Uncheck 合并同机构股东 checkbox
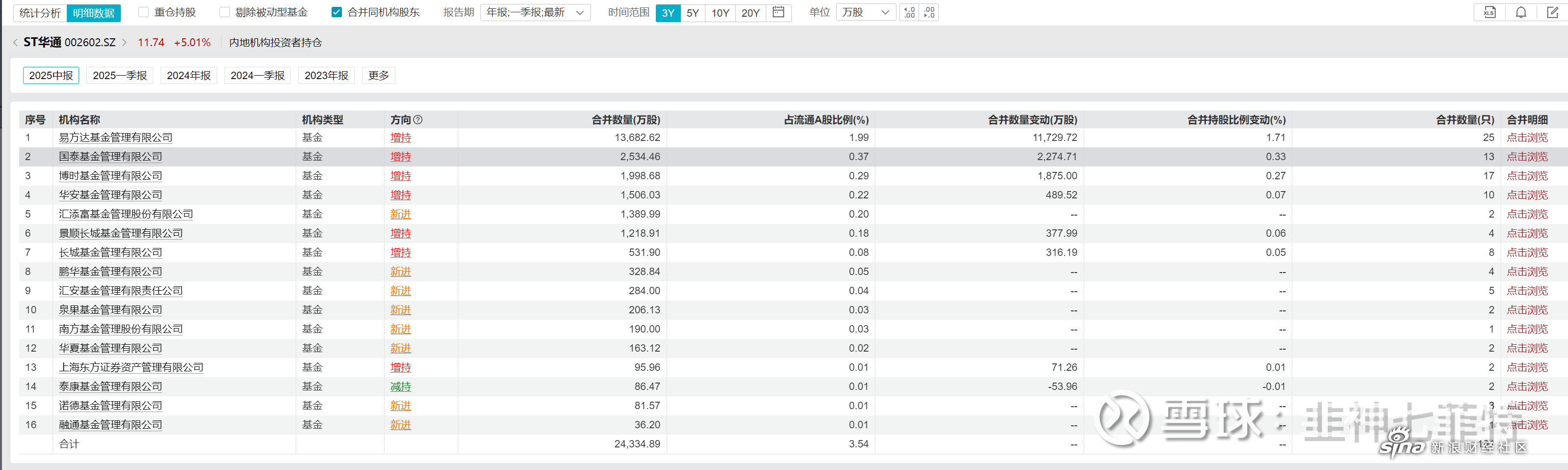1568x470 pixels. coord(336,12)
